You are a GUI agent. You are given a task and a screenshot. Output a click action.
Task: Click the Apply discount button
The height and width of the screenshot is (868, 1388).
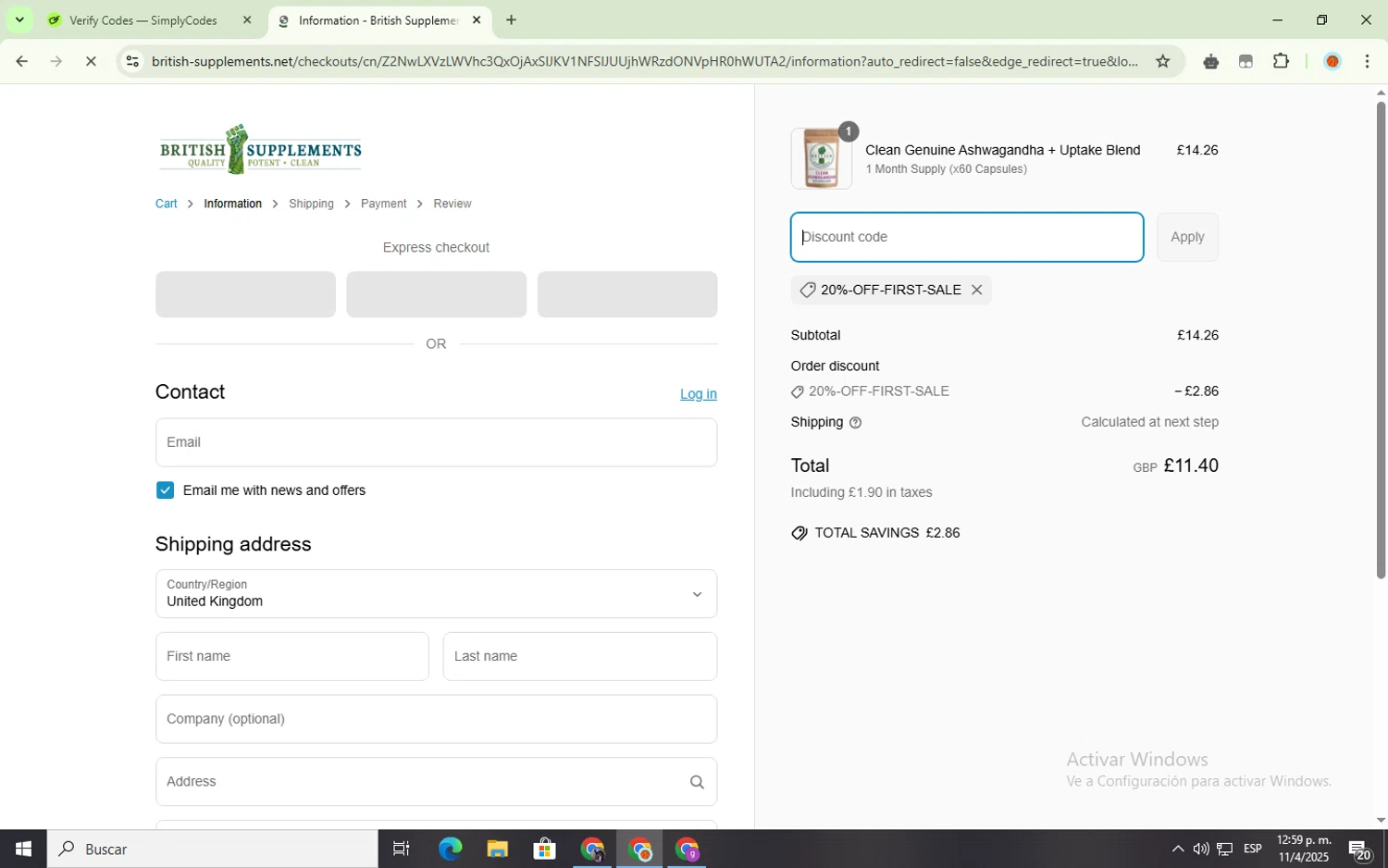pyautogui.click(x=1187, y=237)
